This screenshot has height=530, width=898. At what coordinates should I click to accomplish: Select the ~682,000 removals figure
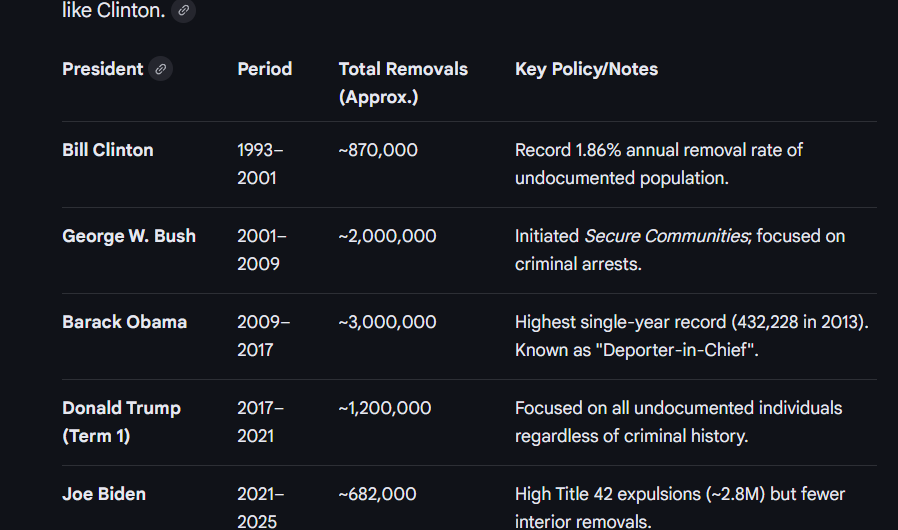(378, 494)
